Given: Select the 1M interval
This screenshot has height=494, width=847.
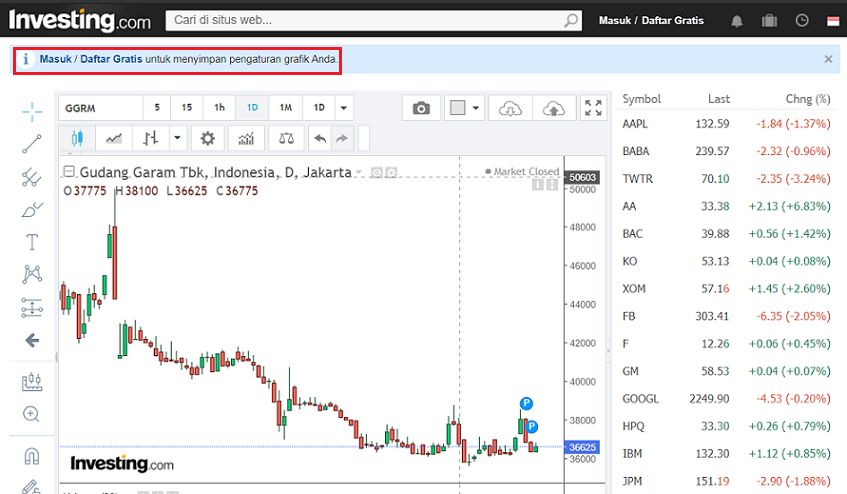Looking at the screenshot, I should pyautogui.click(x=286, y=108).
